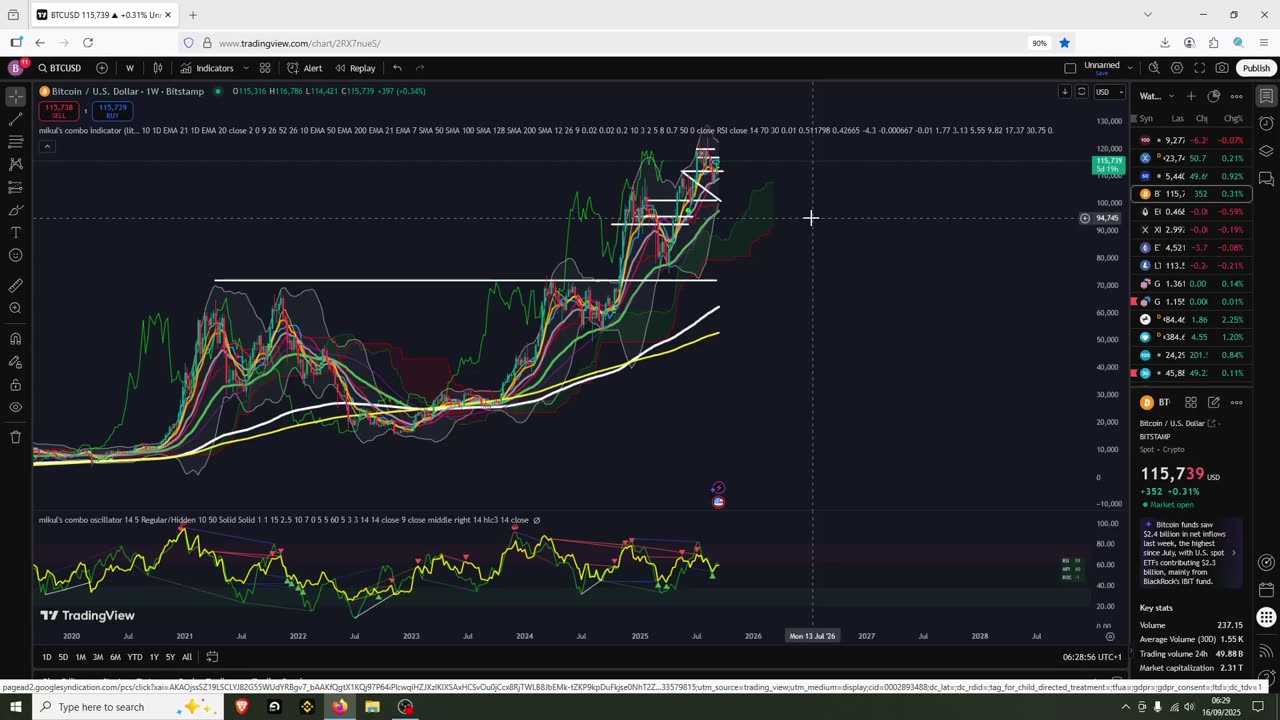
Task: Open Brave browser from taskbar
Action: pyautogui.click(x=241, y=707)
